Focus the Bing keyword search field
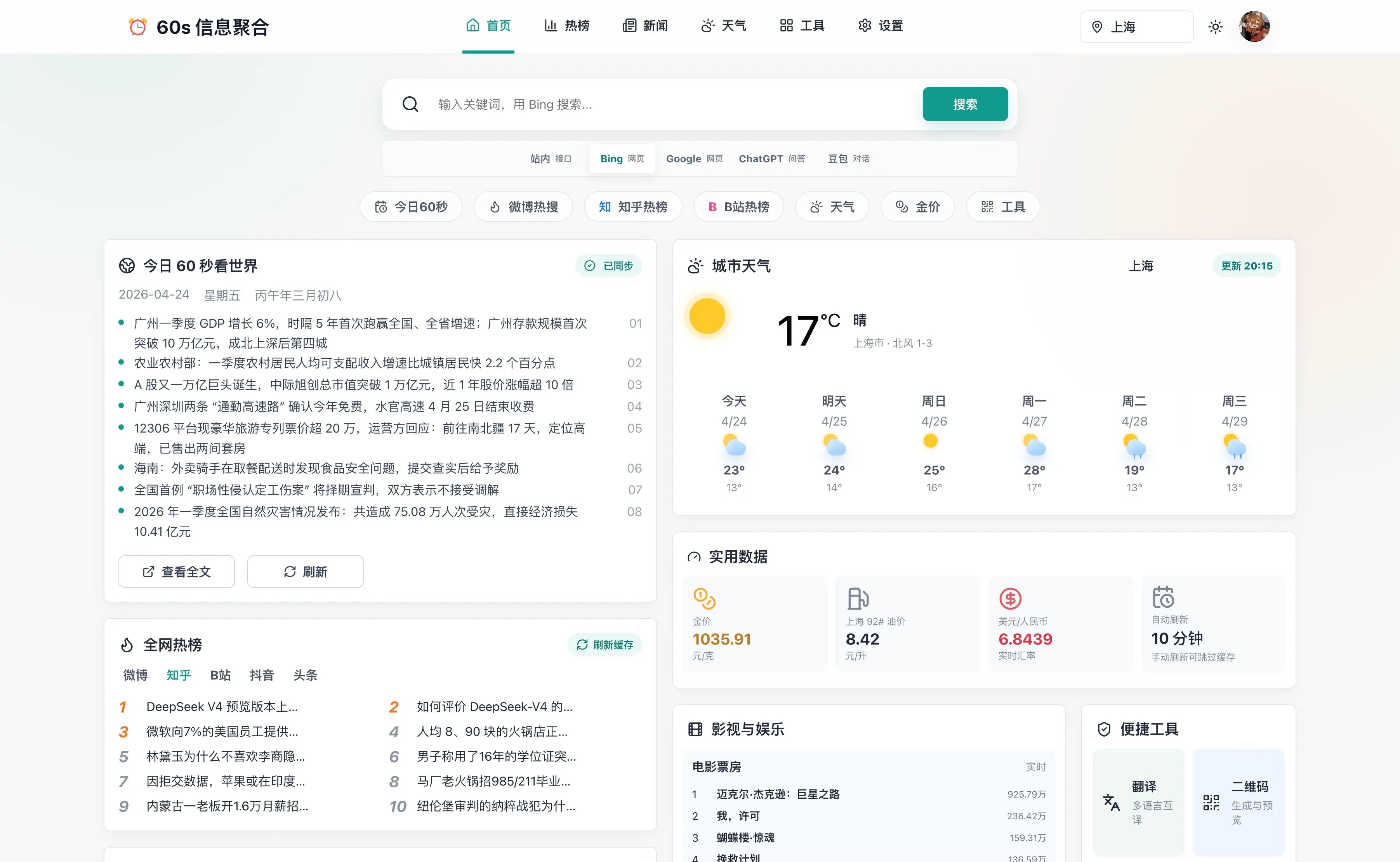1400x862 pixels. click(673, 104)
